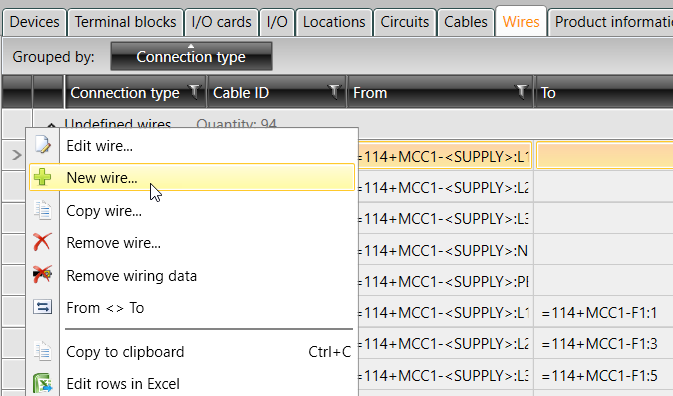Open the I/O cards tab
The image size is (673, 396).
click(221, 21)
